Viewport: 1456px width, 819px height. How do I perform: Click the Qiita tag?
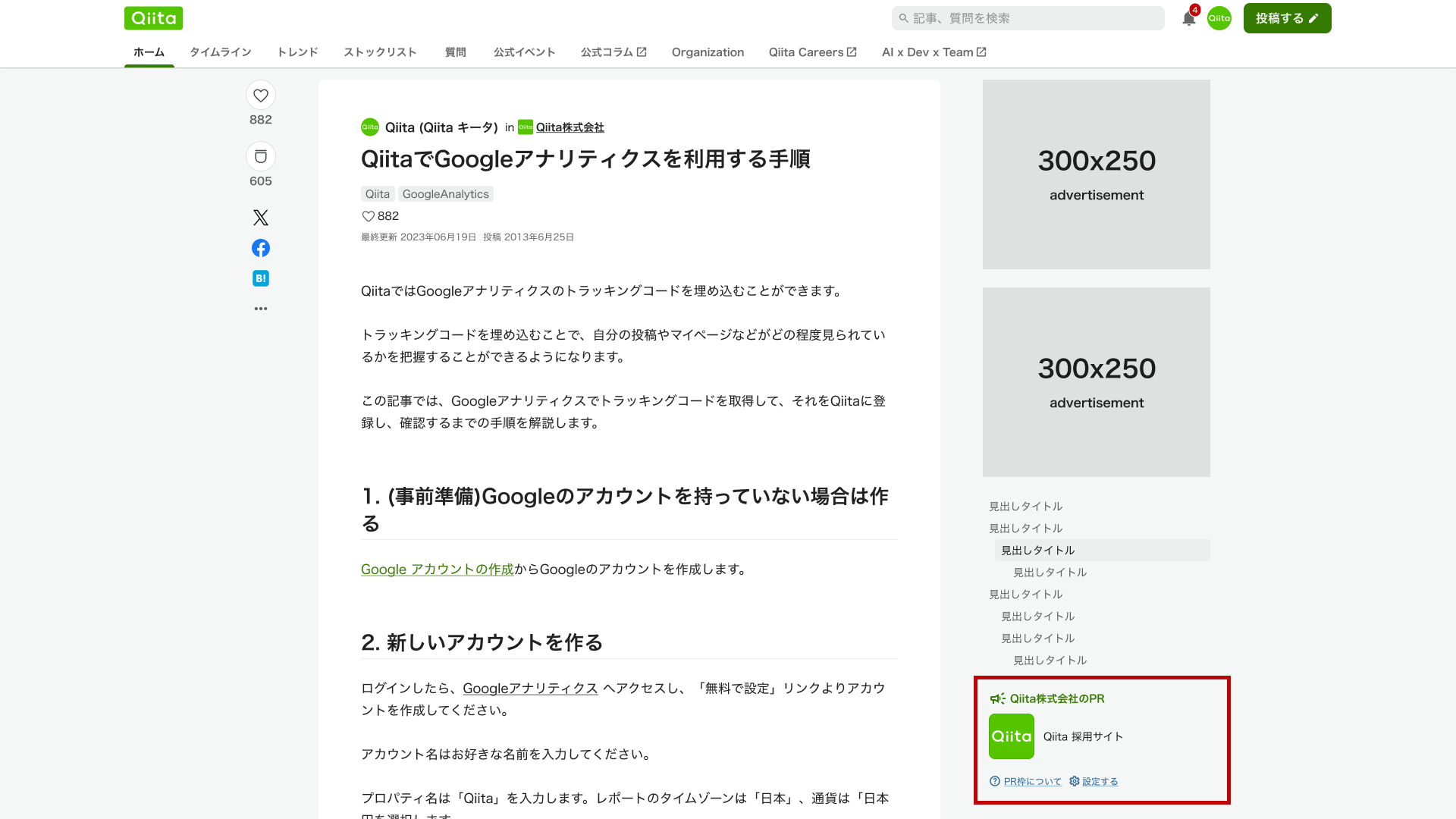pyautogui.click(x=378, y=194)
